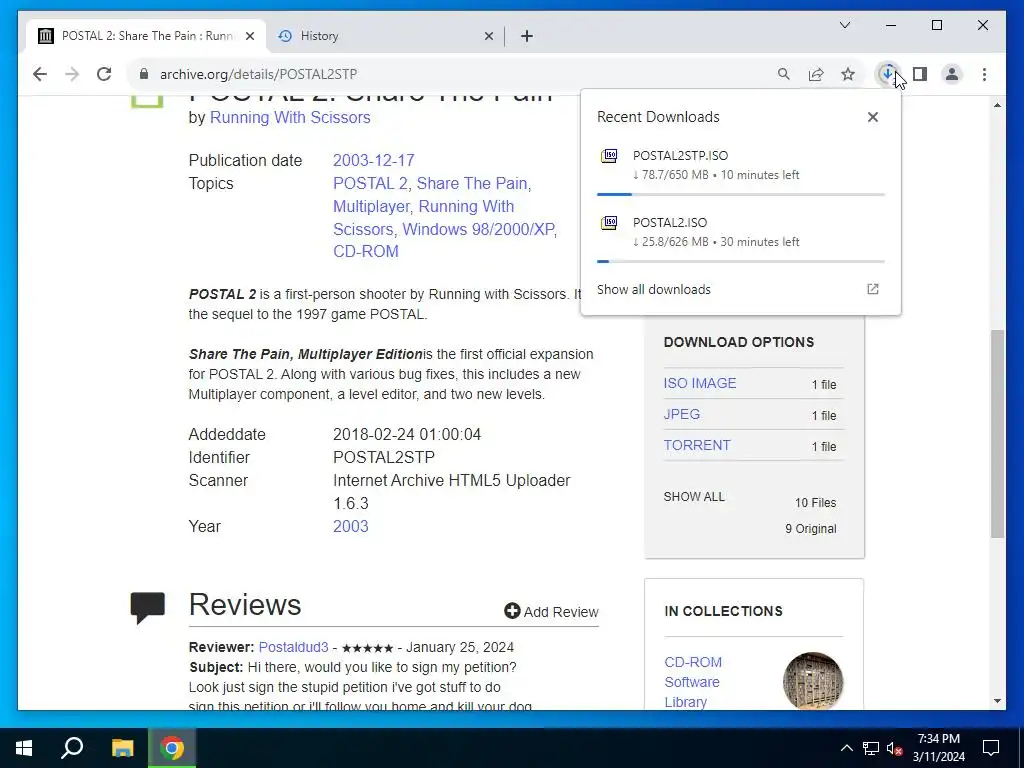This screenshot has width=1024, height=768.
Task: Open the notification center icon
Action: pos(991,748)
